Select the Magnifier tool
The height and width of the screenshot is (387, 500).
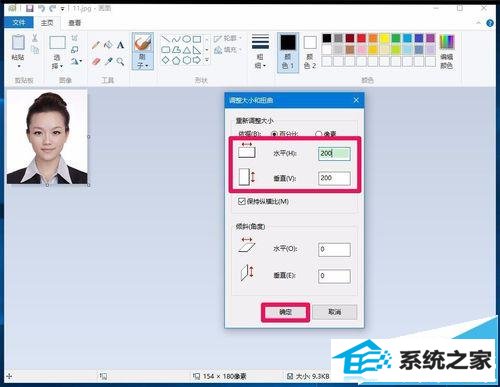pos(120,61)
